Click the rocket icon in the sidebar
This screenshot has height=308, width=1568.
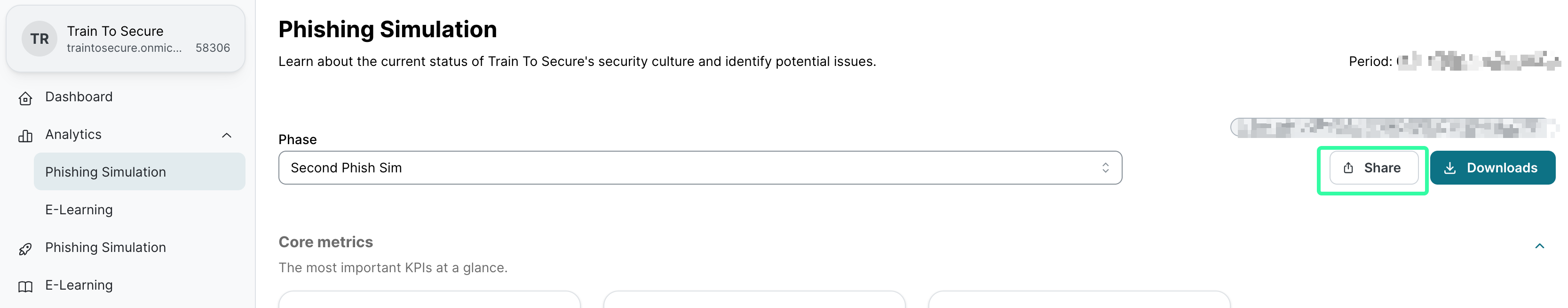point(25,249)
